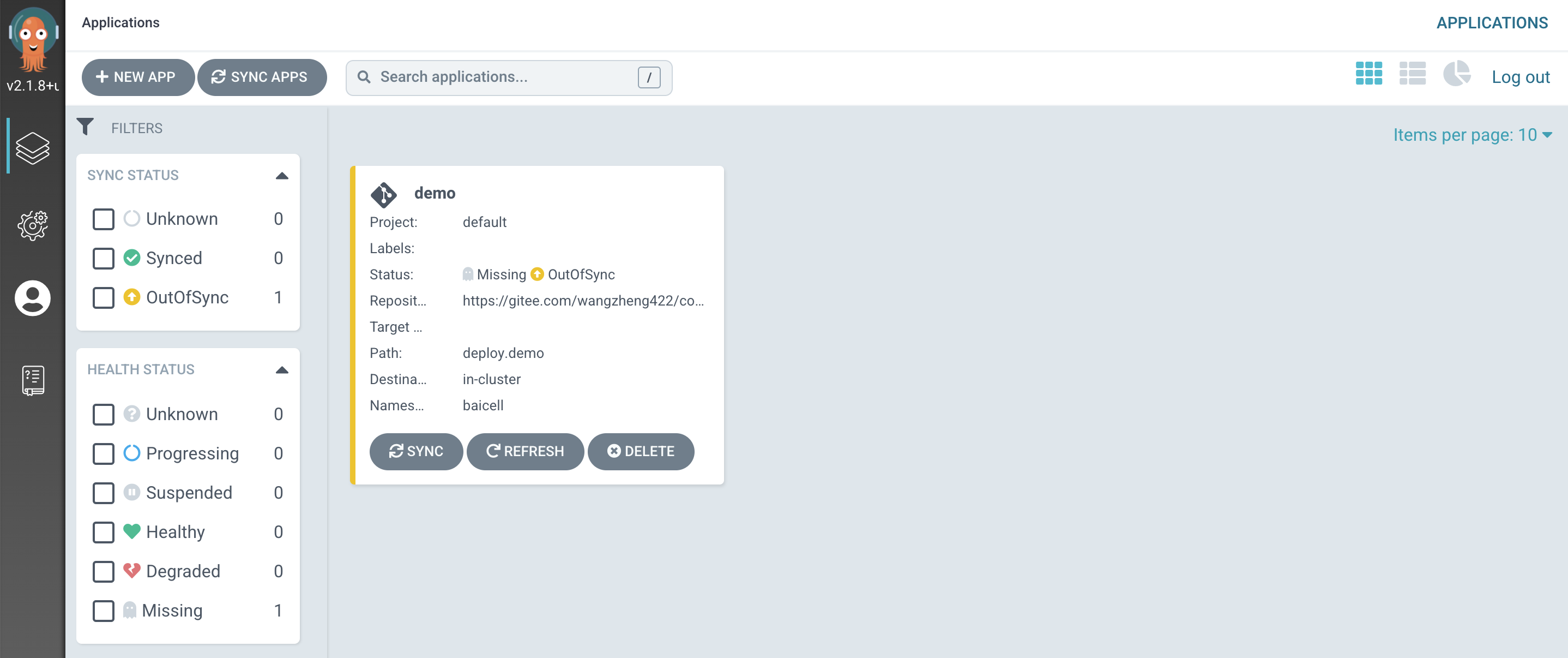Image resolution: width=1568 pixels, height=658 pixels.
Task: Open the Items per page dropdown
Action: coord(1472,135)
